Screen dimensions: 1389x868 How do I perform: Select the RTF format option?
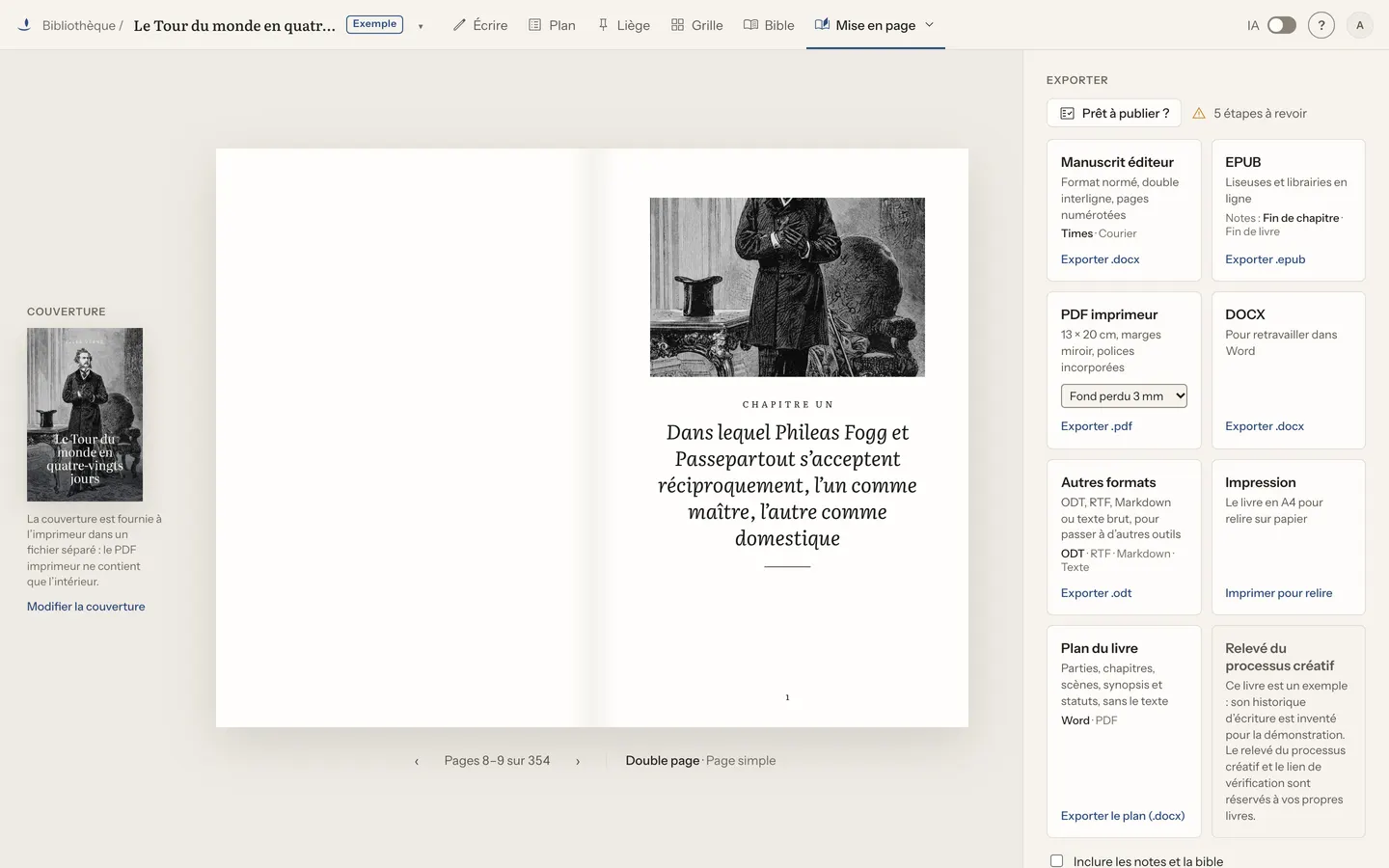[1100, 554]
